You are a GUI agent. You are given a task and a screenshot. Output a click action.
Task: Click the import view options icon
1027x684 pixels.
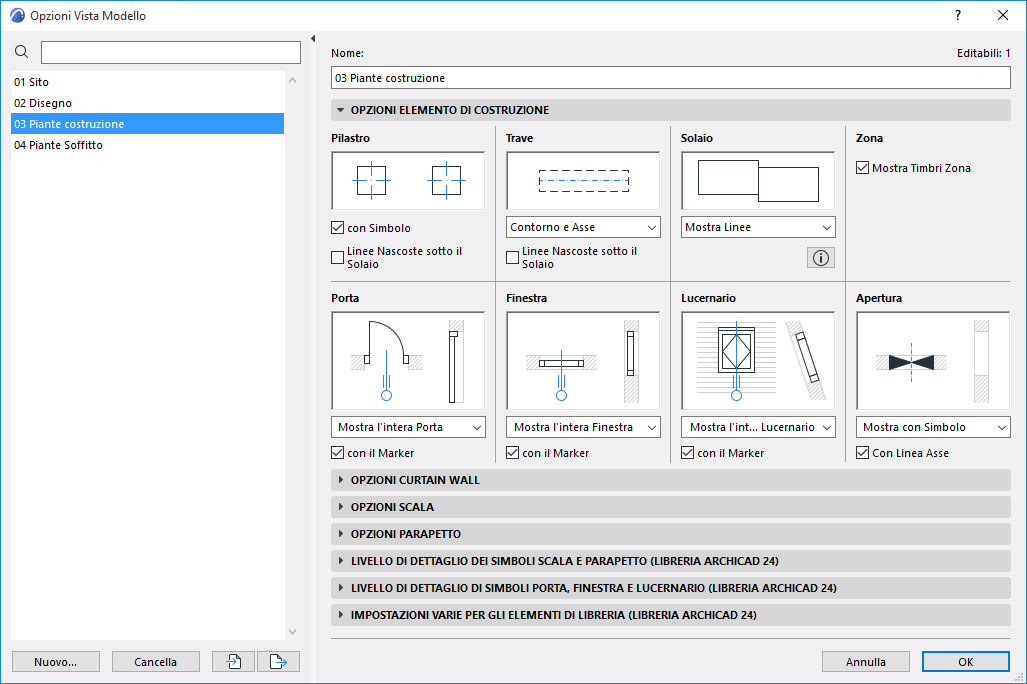232,661
